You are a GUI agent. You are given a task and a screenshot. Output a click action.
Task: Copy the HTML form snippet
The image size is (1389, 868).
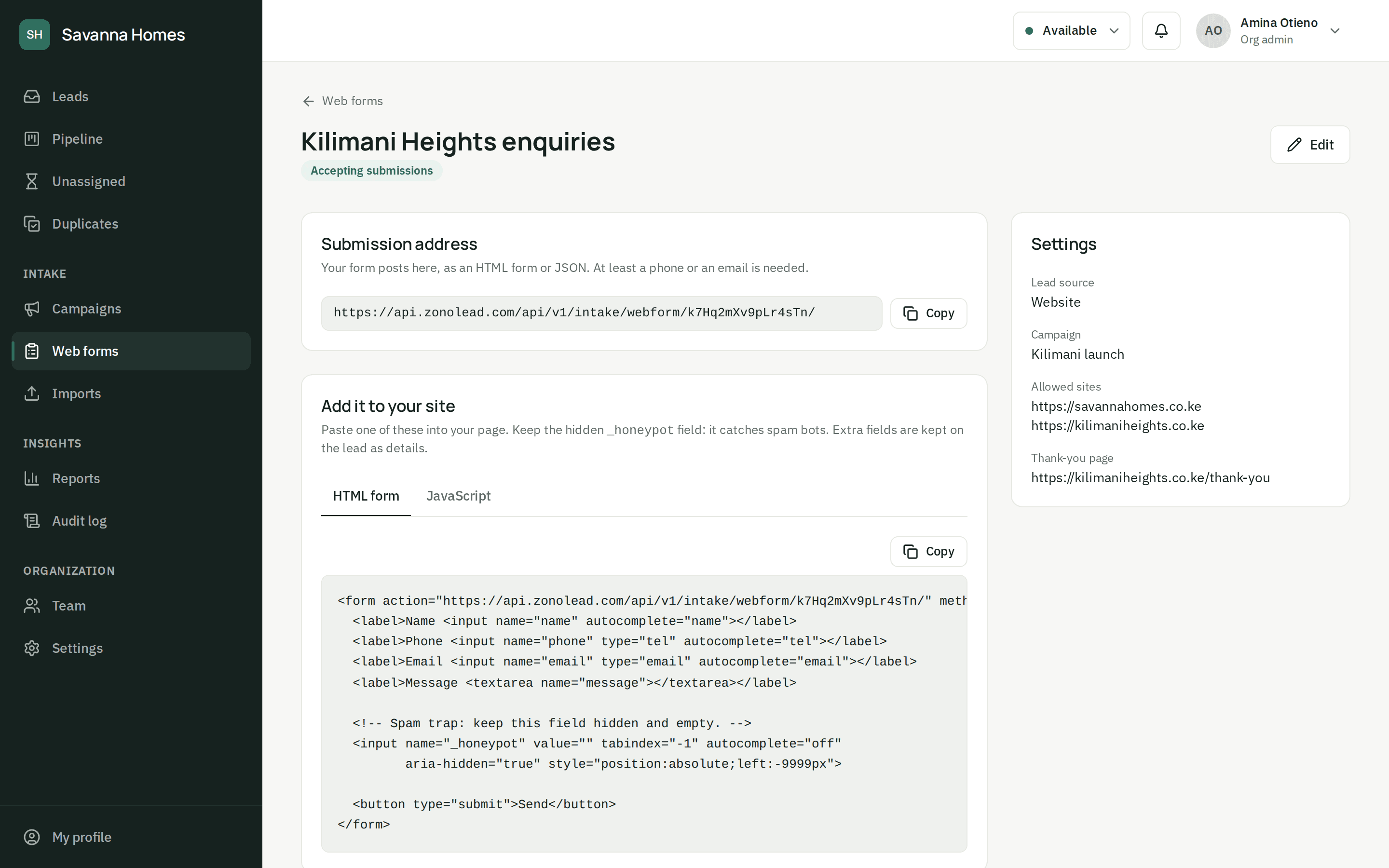(x=928, y=552)
